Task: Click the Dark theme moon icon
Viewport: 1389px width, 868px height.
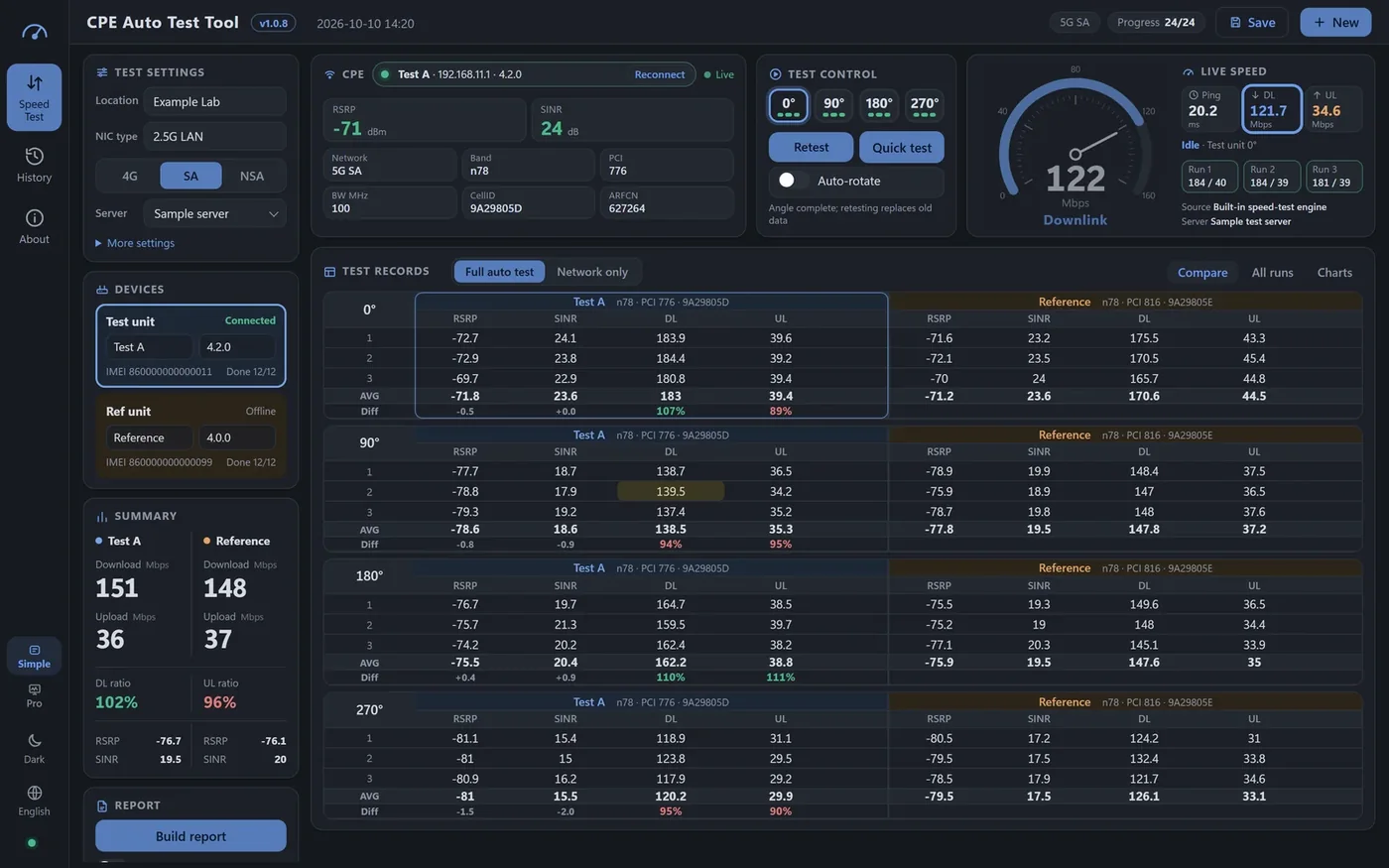Action: coord(34,740)
